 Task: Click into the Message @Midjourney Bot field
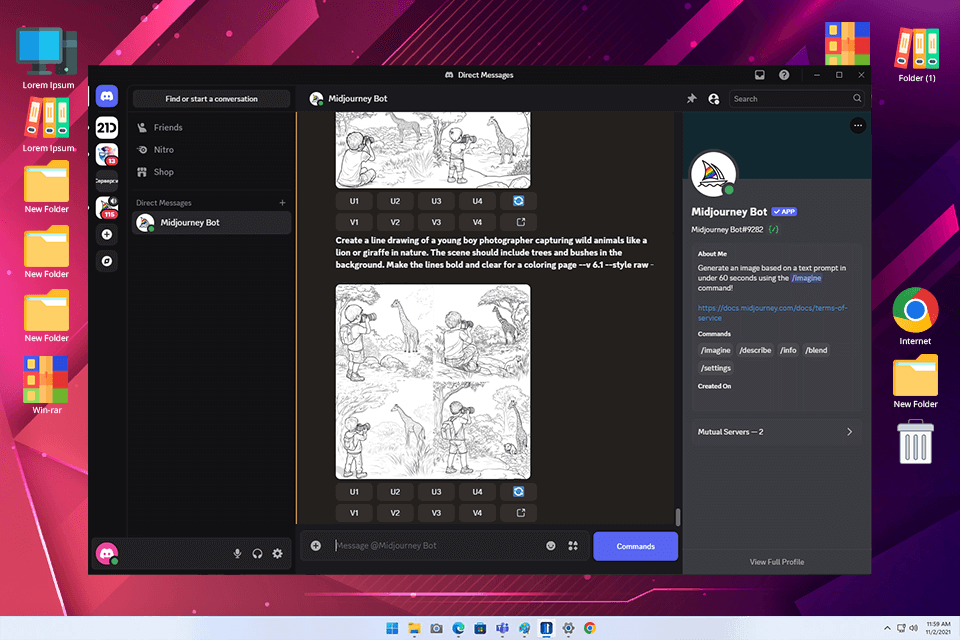click(x=436, y=546)
